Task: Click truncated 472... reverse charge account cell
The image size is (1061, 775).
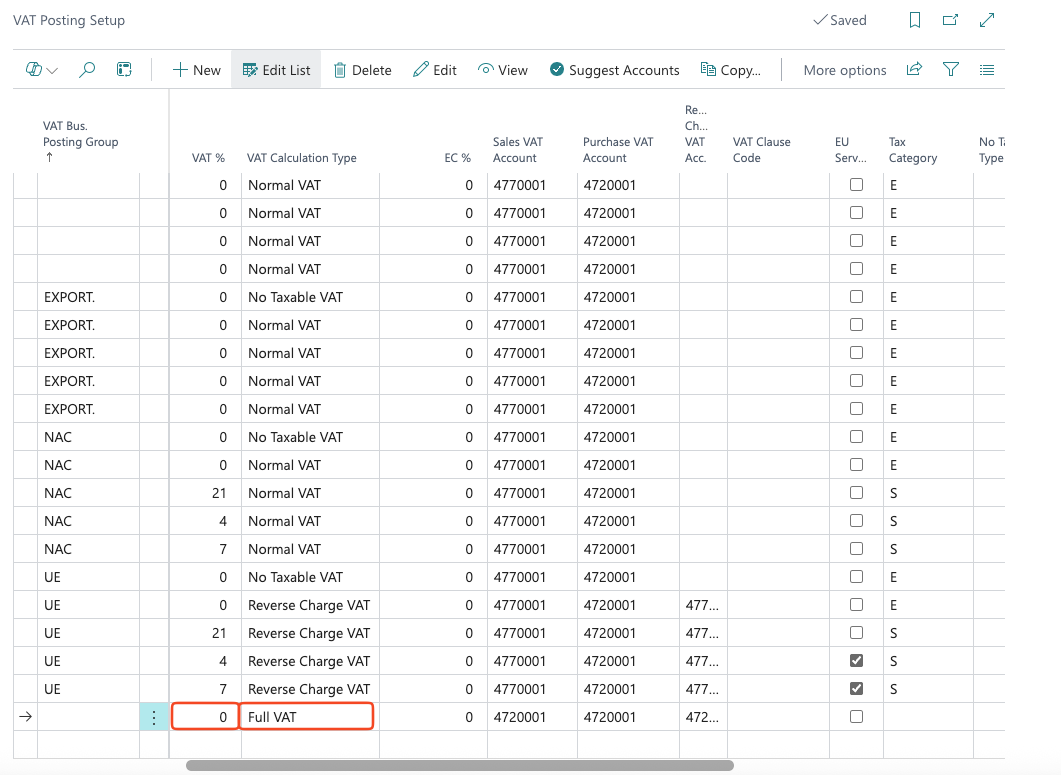Action: tap(702, 717)
